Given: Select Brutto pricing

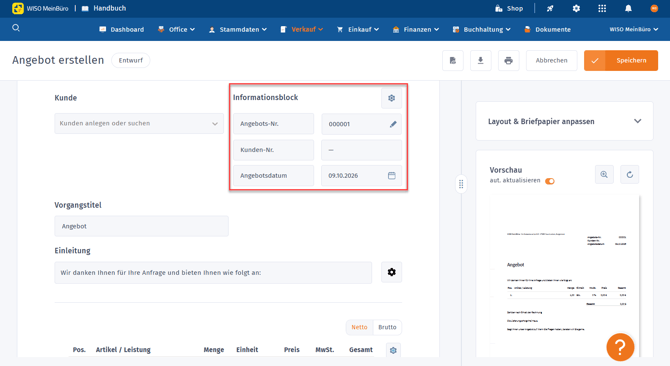Looking at the screenshot, I should pyautogui.click(x=387, y=327).
